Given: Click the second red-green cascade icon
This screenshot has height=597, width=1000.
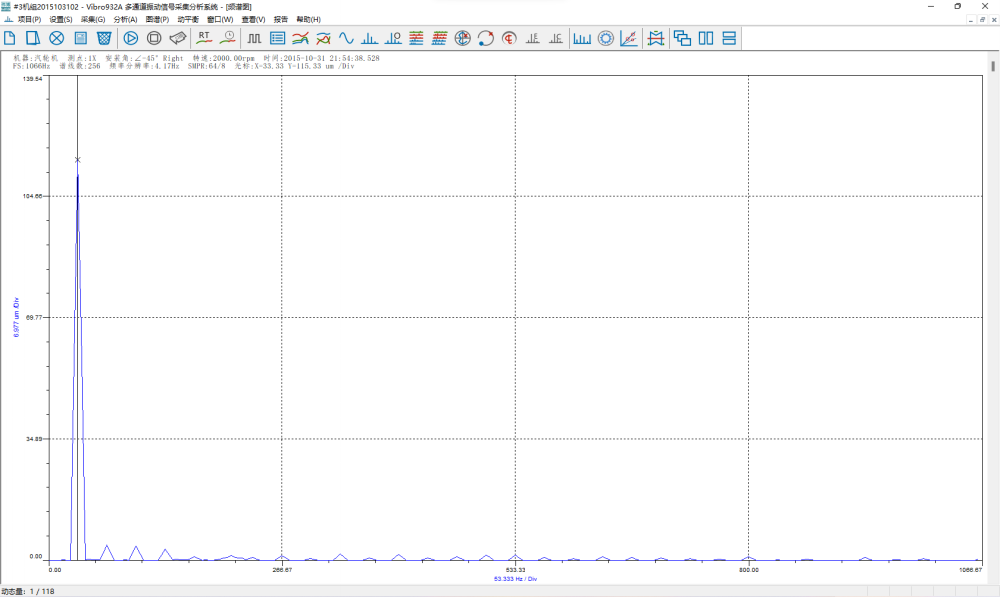Looking at the screenshot, I should (439, 38).
